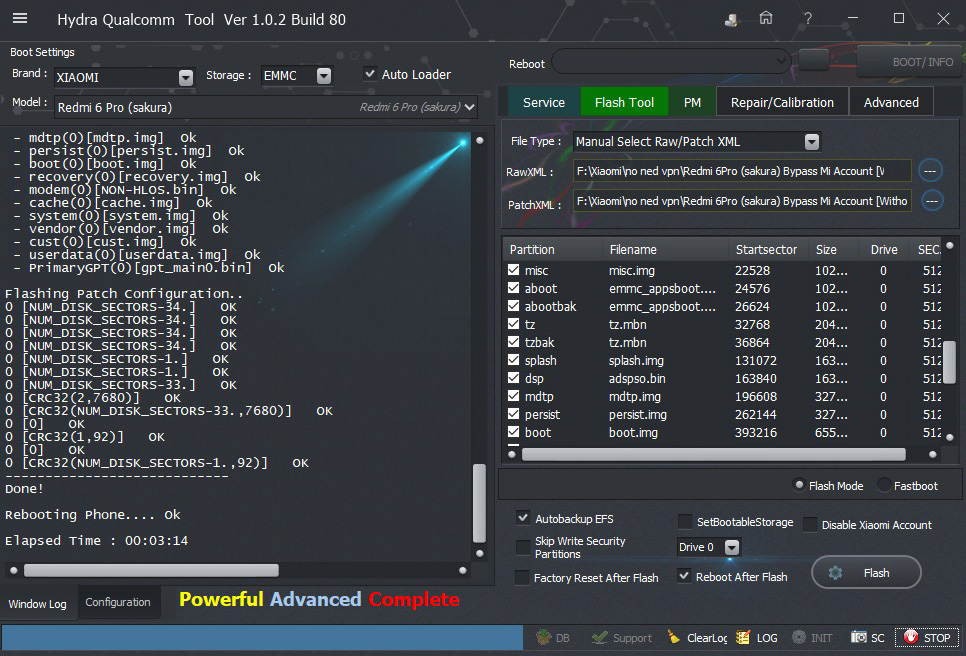Sort by Startsector column header
Viewport: 966px width, 656px height.
766,249
